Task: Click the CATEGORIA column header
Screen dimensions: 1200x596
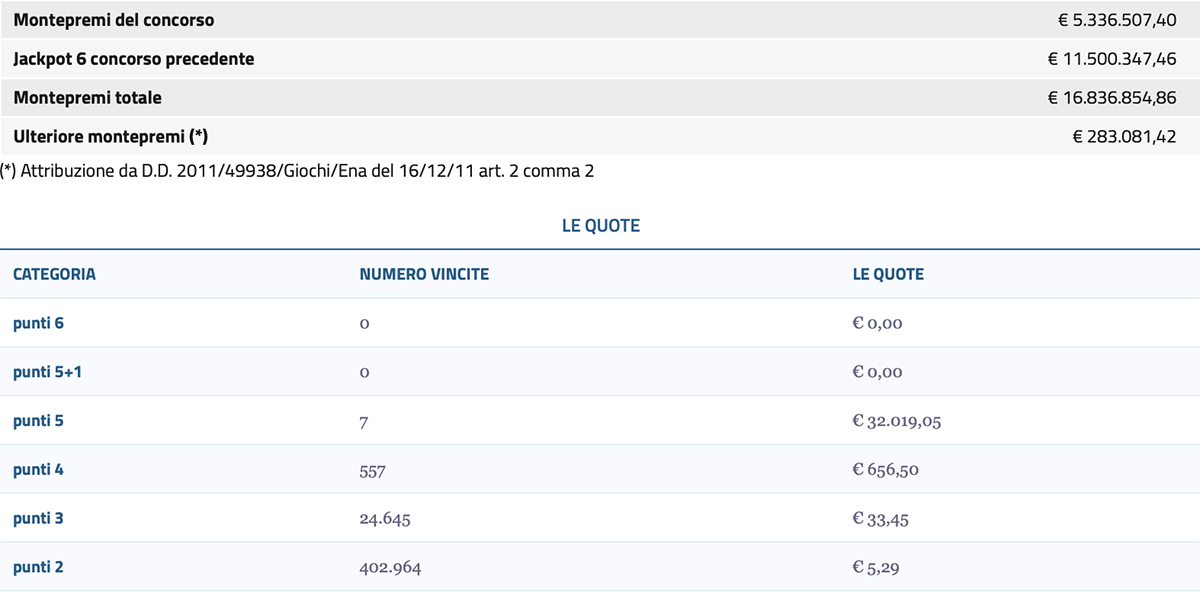Action: [53, 273]
